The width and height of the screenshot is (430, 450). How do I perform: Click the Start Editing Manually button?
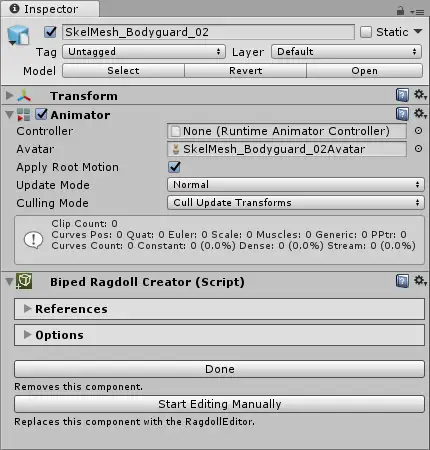[x=219, y=404]
